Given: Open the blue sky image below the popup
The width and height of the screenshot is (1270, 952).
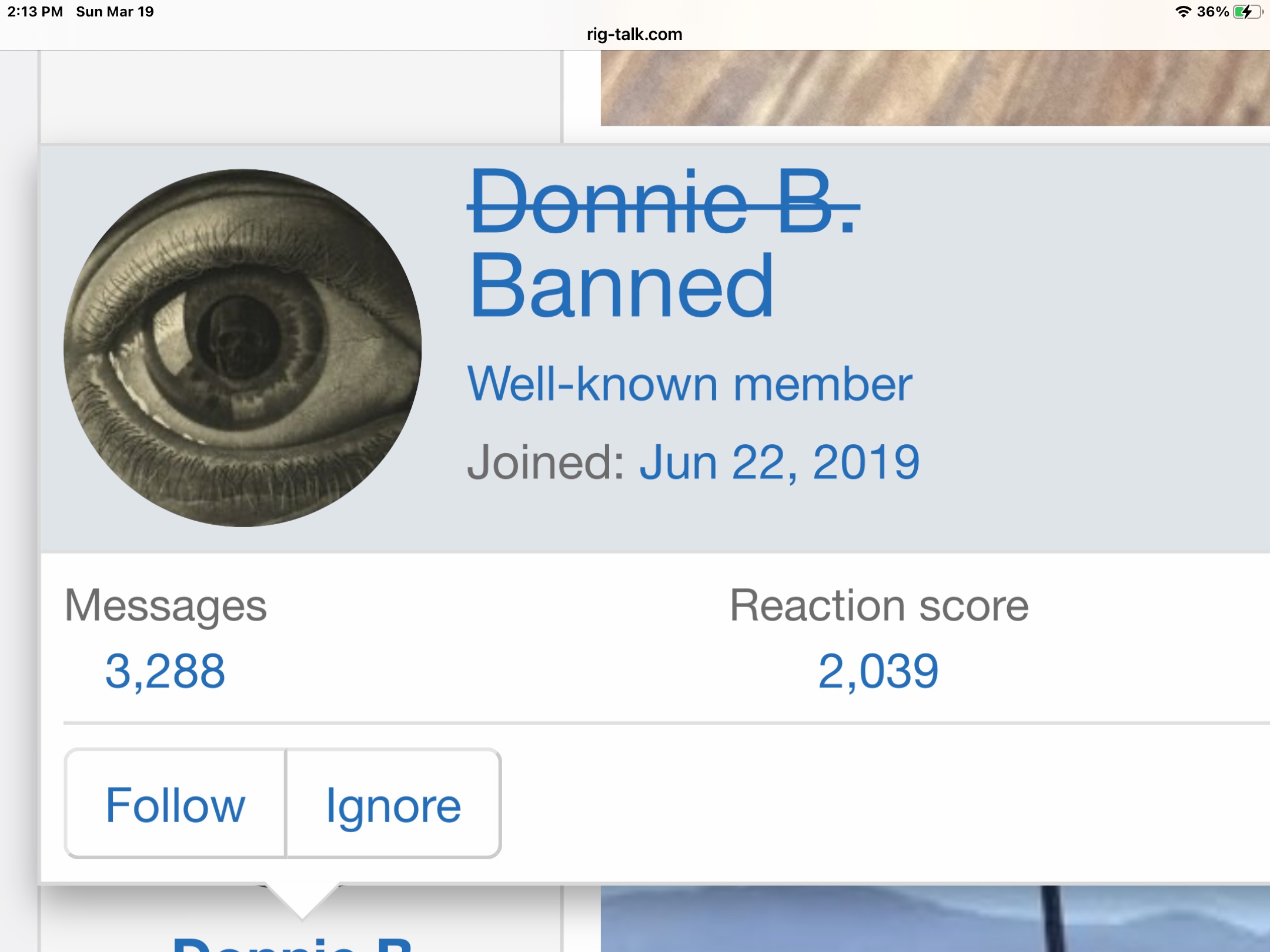Looking at the screenshot, I should coord(935,919).
